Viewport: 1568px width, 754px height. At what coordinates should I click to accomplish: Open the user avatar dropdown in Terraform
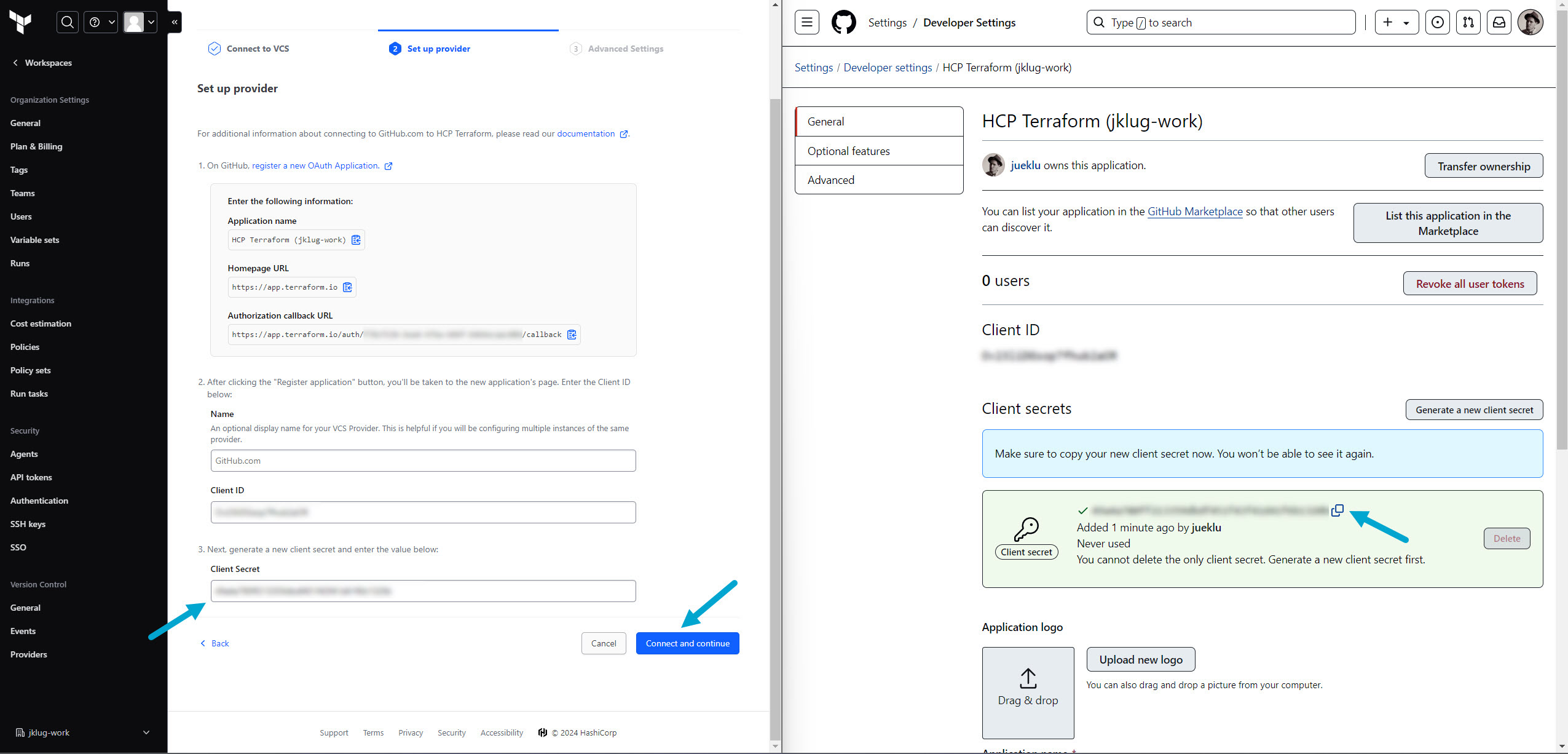140,22
